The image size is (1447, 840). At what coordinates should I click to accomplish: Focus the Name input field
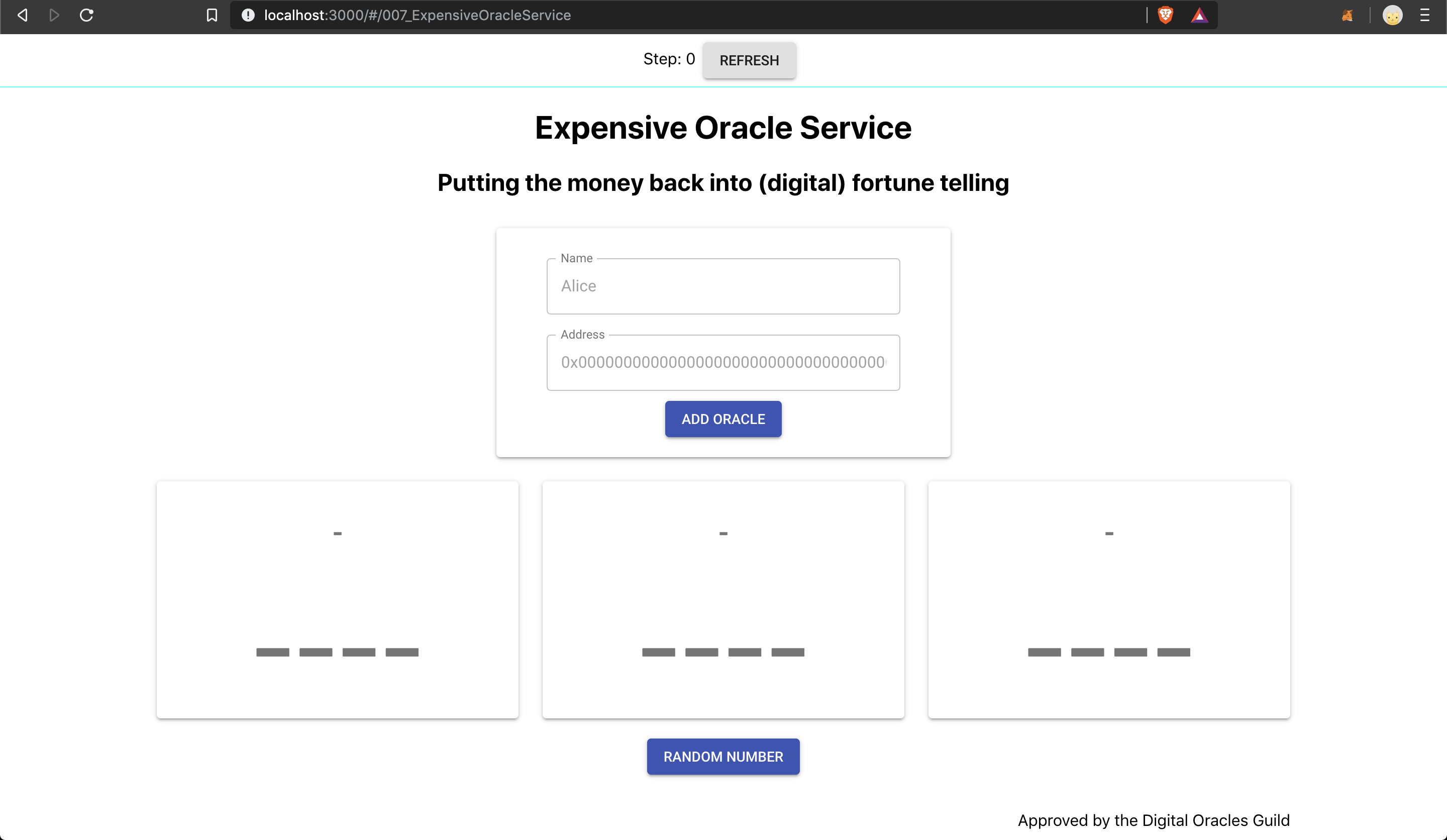(723, 286)
